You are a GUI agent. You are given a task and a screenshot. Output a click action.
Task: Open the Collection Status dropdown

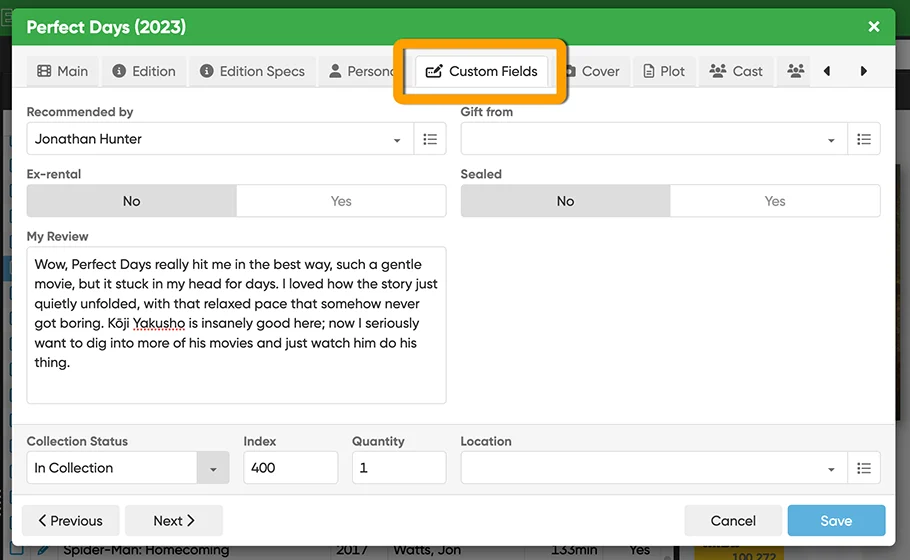tap(212, 468)
